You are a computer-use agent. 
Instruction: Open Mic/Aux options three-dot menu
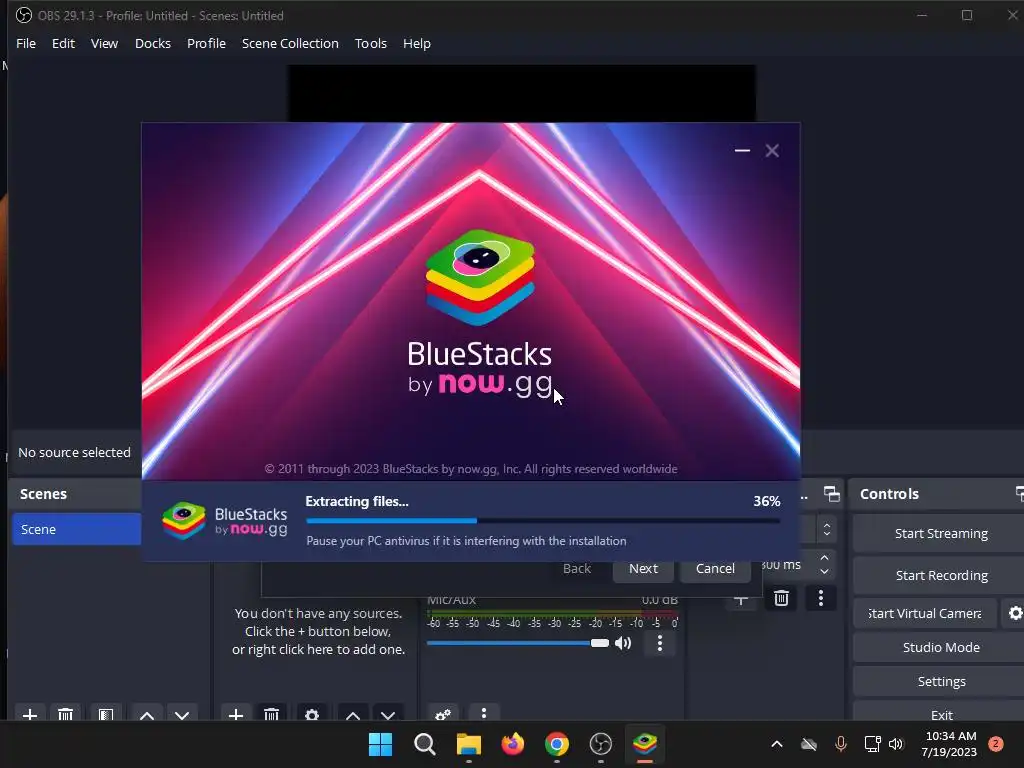660,643
